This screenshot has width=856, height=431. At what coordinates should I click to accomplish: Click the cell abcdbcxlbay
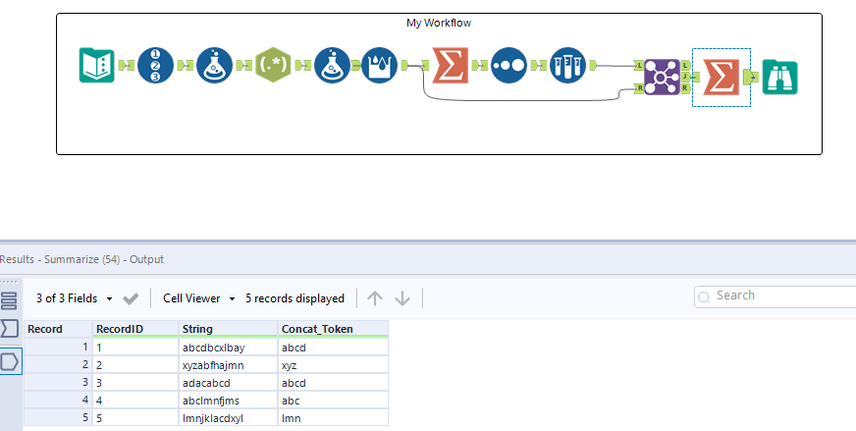[228, 347]
